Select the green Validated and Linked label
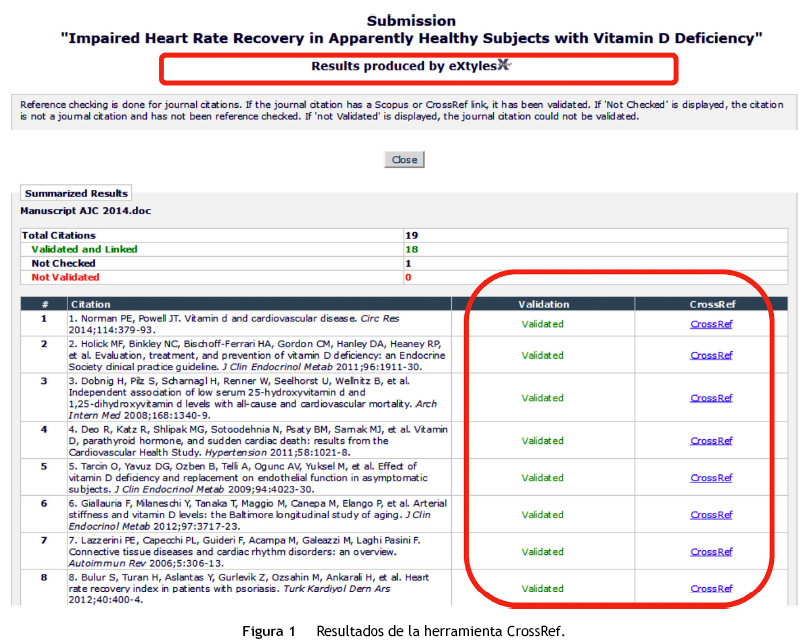Viewport: 804px width, 642px height. tap(84, 249)
